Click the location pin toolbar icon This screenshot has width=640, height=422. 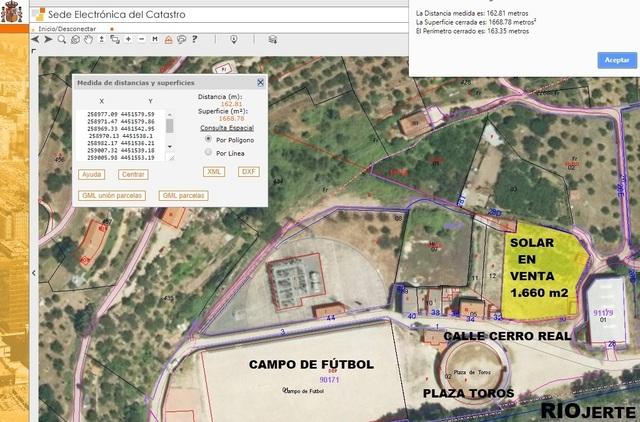click(233, 39)
